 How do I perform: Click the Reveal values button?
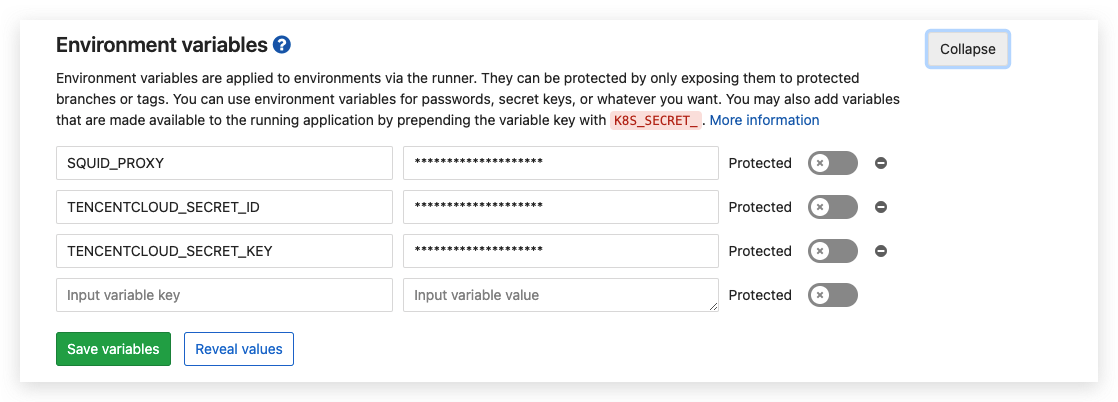[238, 349]
